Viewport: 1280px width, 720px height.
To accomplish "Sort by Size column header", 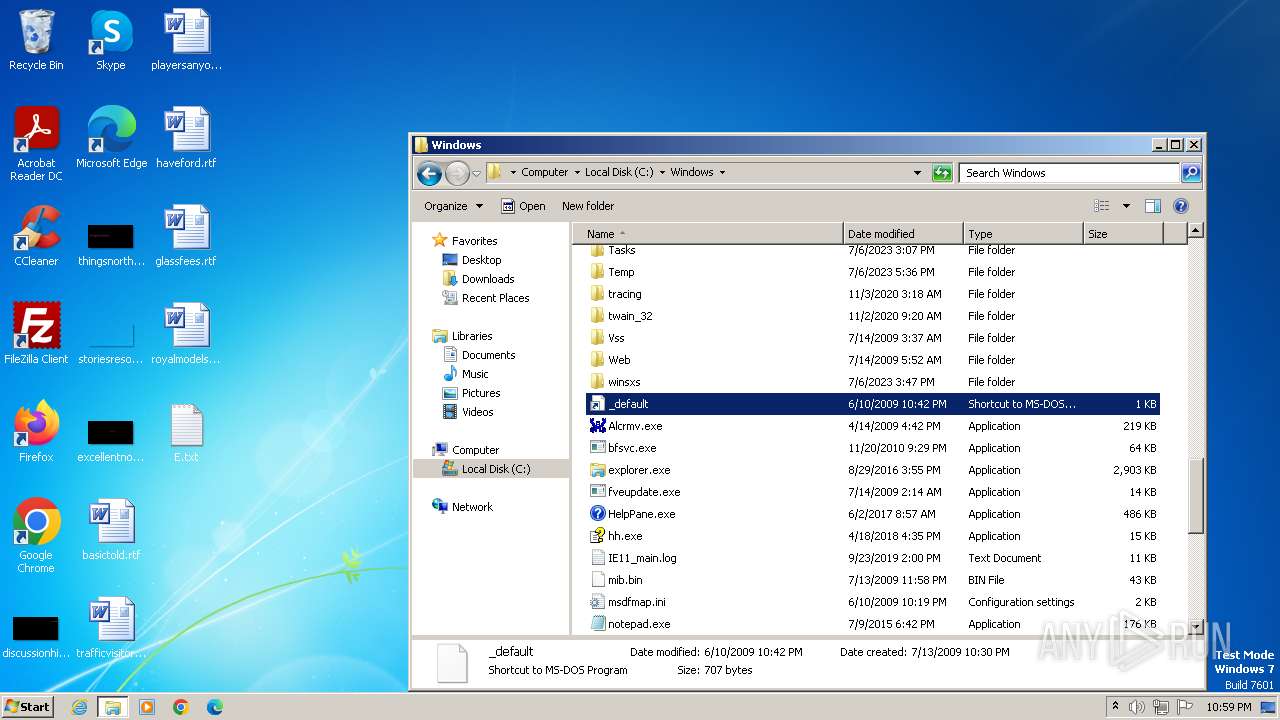I will (1124, 233).
